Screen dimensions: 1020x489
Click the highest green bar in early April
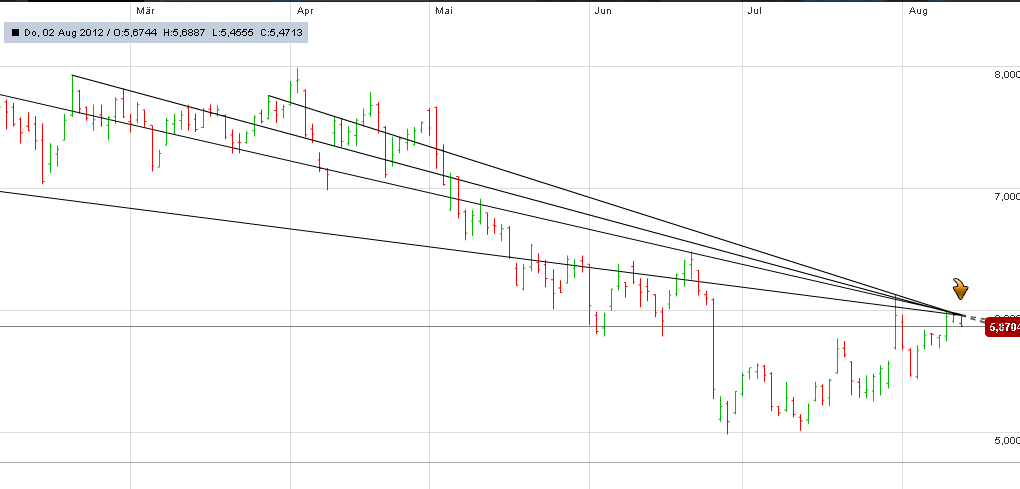(298, 83)
